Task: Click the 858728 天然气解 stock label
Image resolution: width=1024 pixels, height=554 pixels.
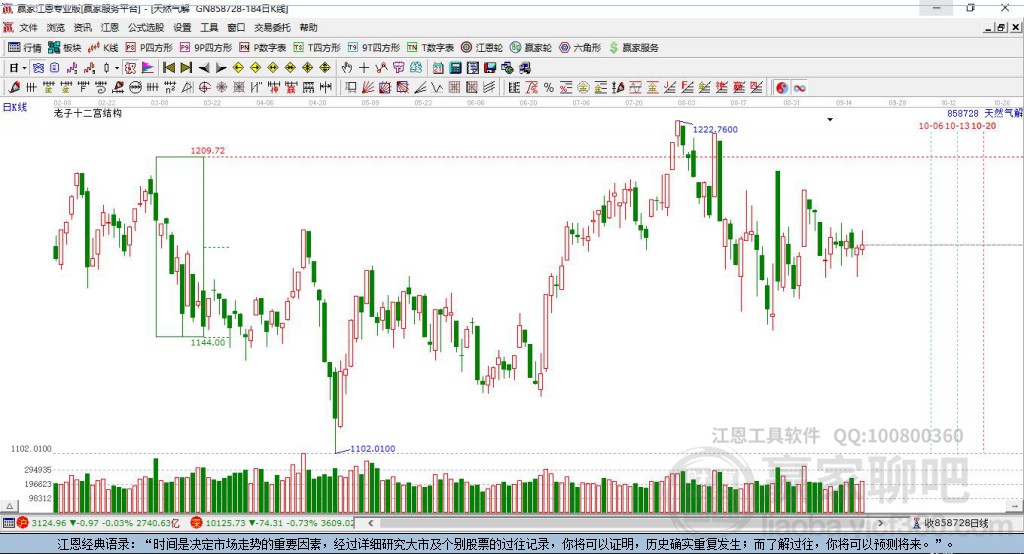Action: pos(985,114)
